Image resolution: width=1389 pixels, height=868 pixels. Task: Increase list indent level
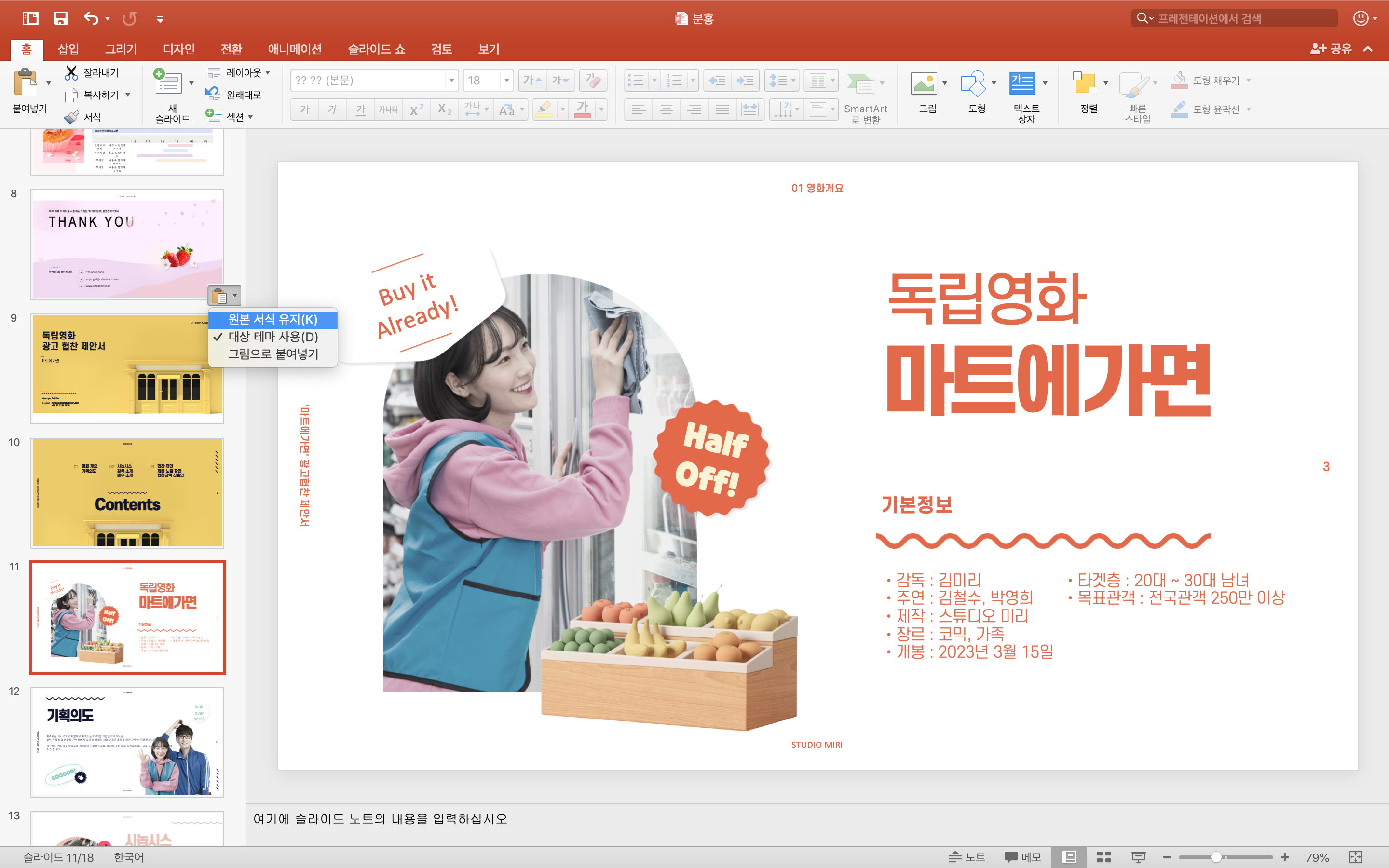(745, 81)
